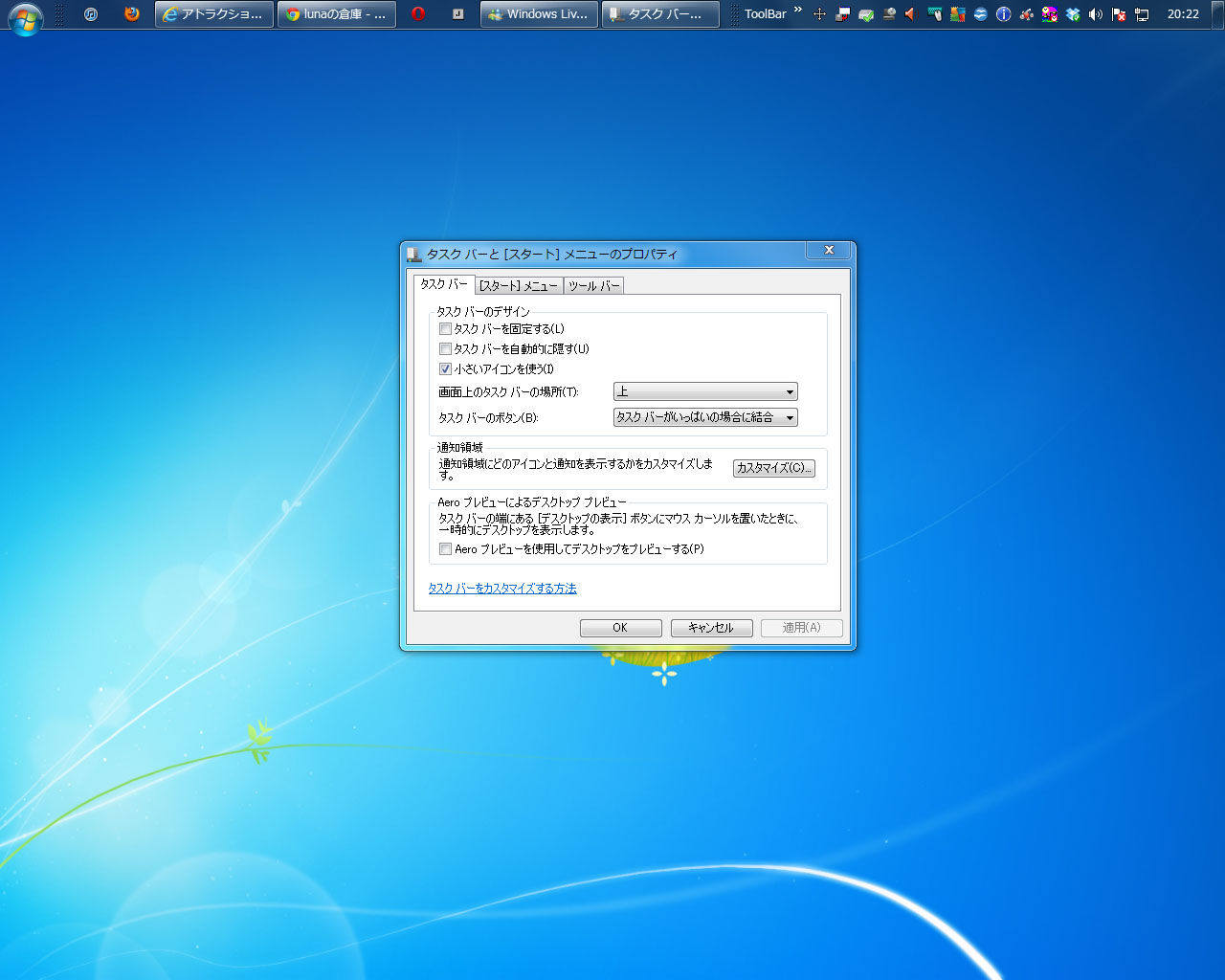
Task: Enable Aero プレビュー desktop preview checkbox
Action: [x=445, y=548]
